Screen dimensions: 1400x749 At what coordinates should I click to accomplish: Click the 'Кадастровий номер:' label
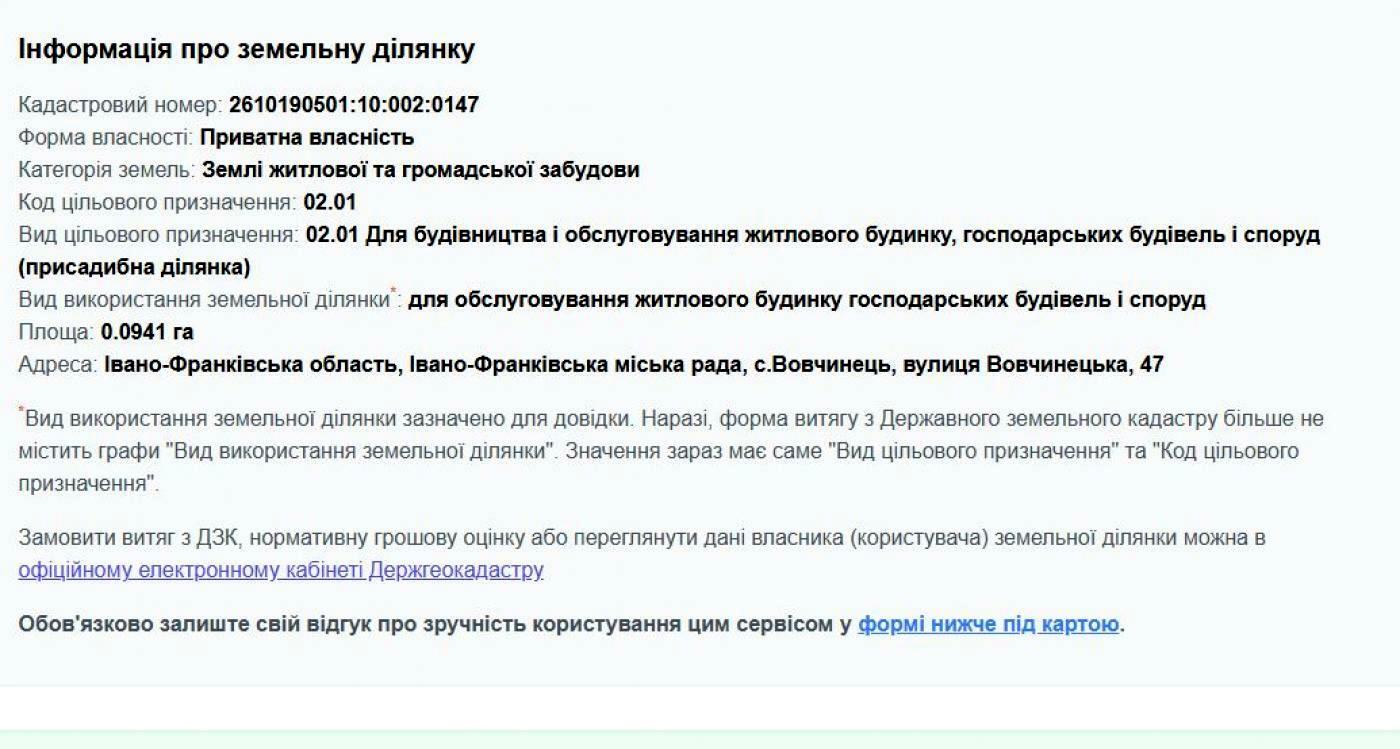point(120,105)
